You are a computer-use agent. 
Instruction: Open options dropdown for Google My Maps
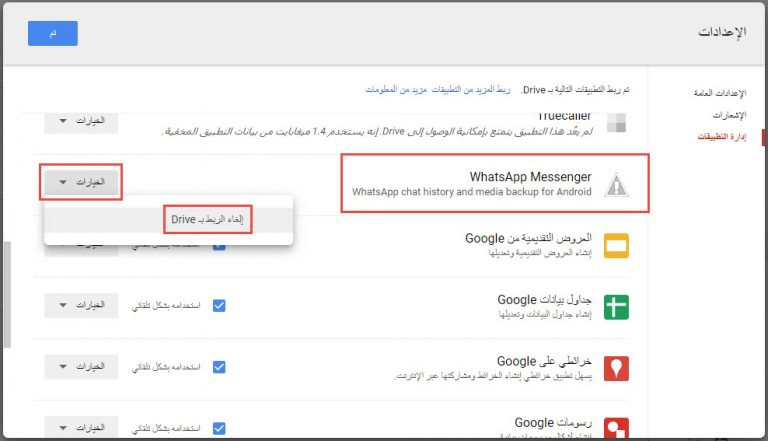coord(81,367)
